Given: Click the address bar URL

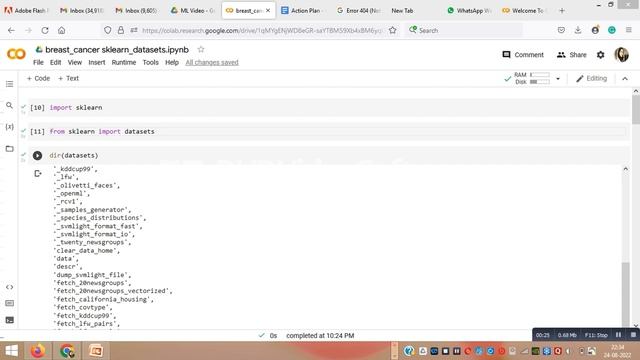Looking at the screenshot, I should click(x=261, y=30).
